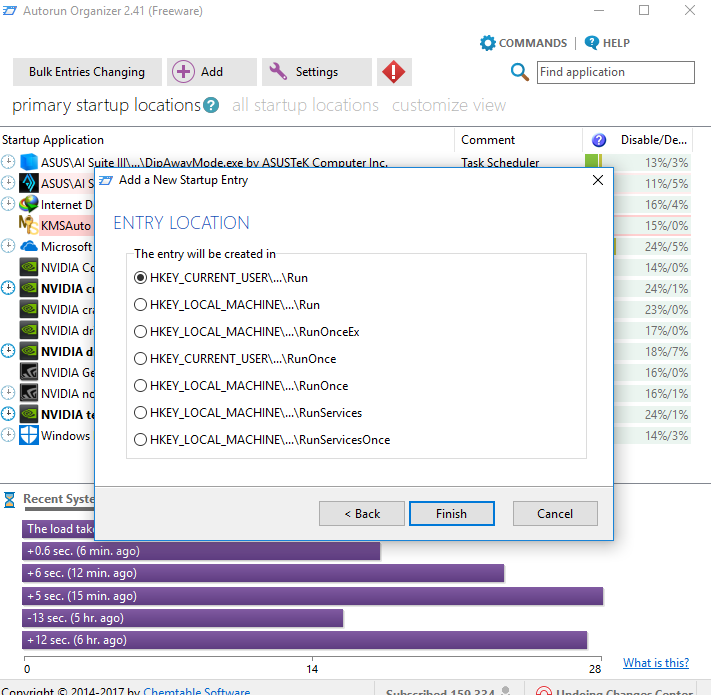Viewport: 711px width, 695px height.
Task: Click the +6 sec. (12 min. ago) bar
Action: click(x=263, y=573)
